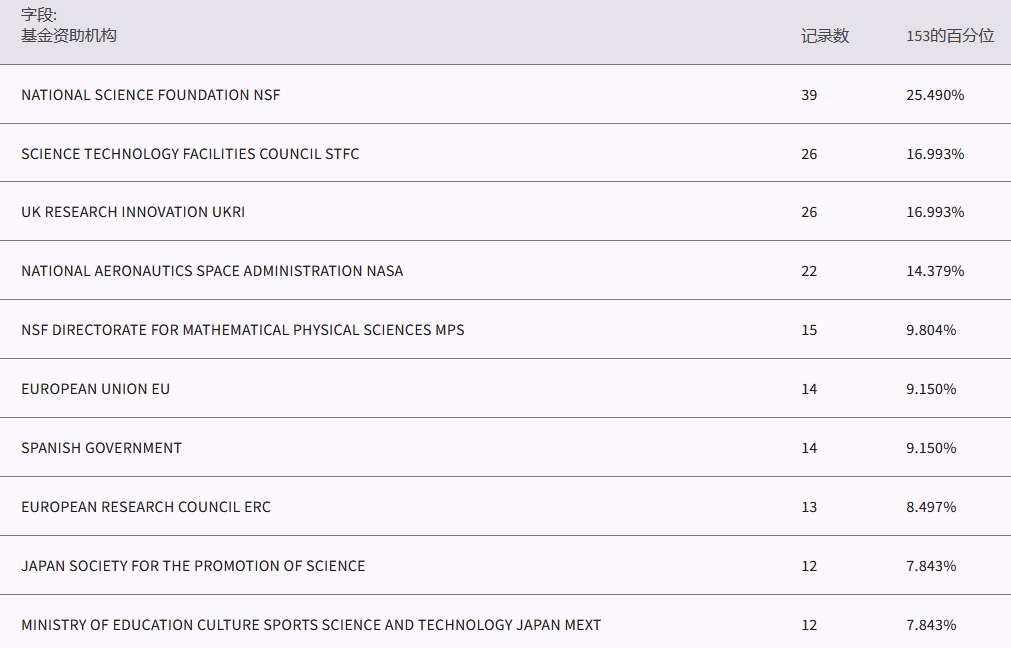Click record count 39 for NSF
Screen dimensions: 1011x648
pos(809,95)
